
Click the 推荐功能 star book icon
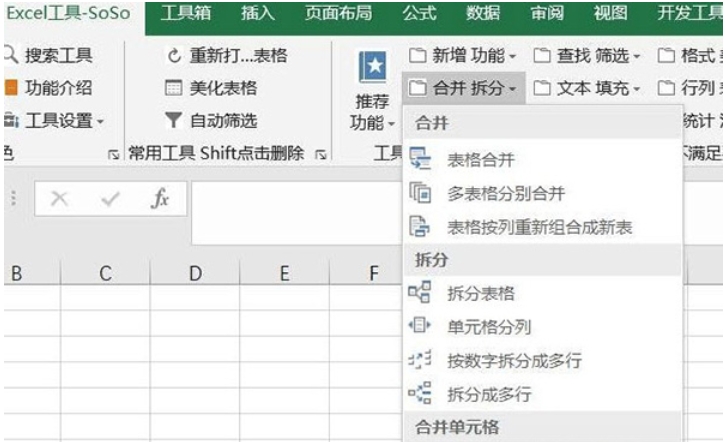(x=372, y=68)
